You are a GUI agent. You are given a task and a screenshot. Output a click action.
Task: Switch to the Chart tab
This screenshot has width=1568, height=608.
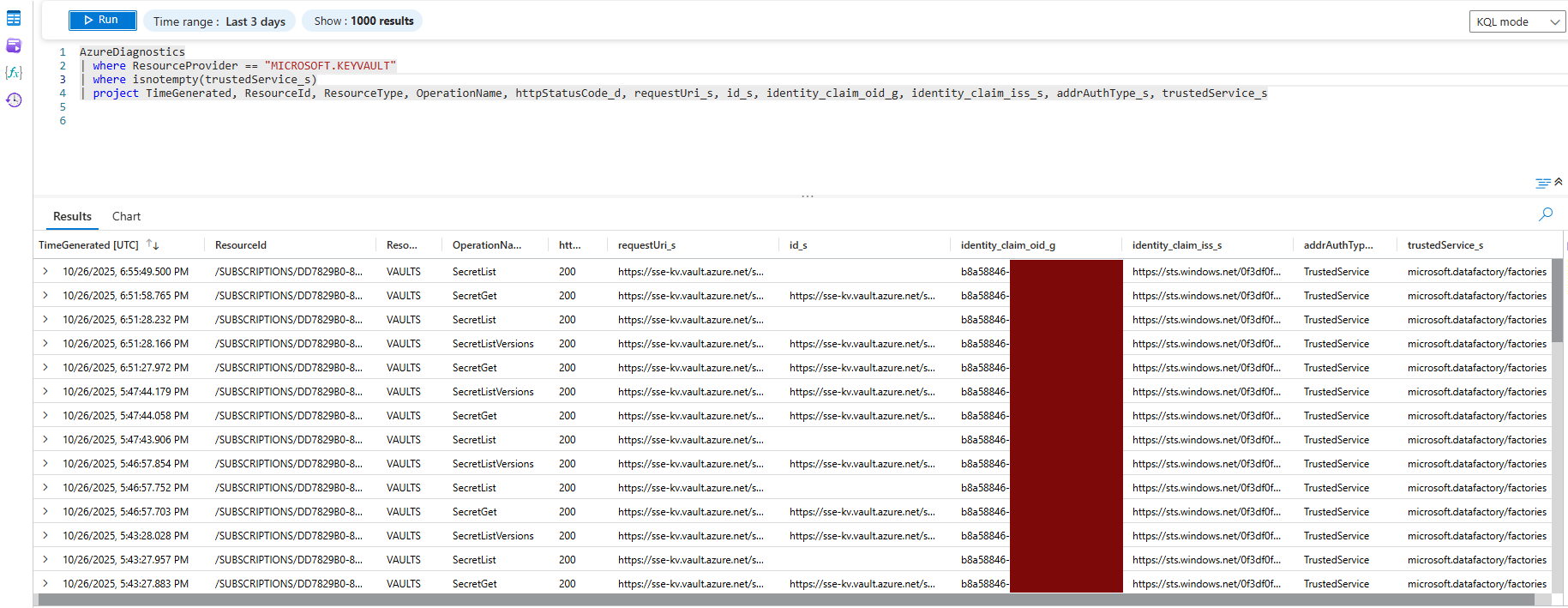(x=126, y=217)
